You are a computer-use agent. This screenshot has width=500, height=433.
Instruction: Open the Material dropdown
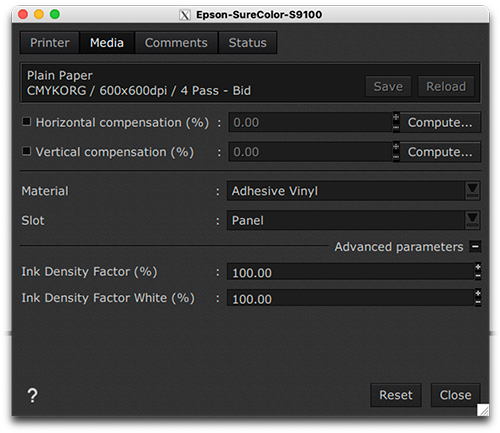pos(353,191)
